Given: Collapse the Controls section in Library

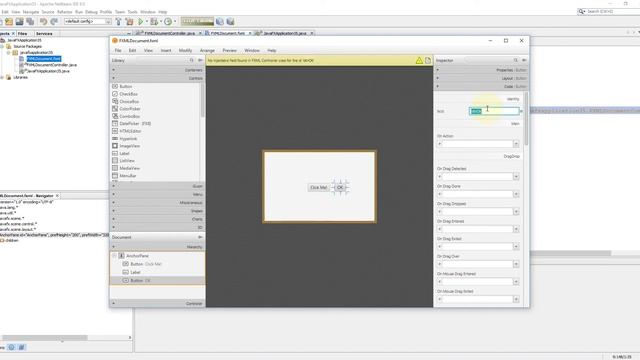Looking at the screenshot, I should pyautogui.click(x=158, y=78).
